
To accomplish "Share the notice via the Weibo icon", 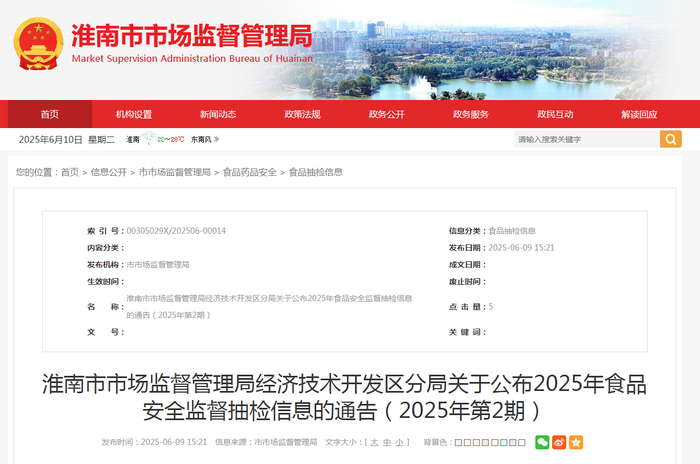I will [x=559, y=442].
